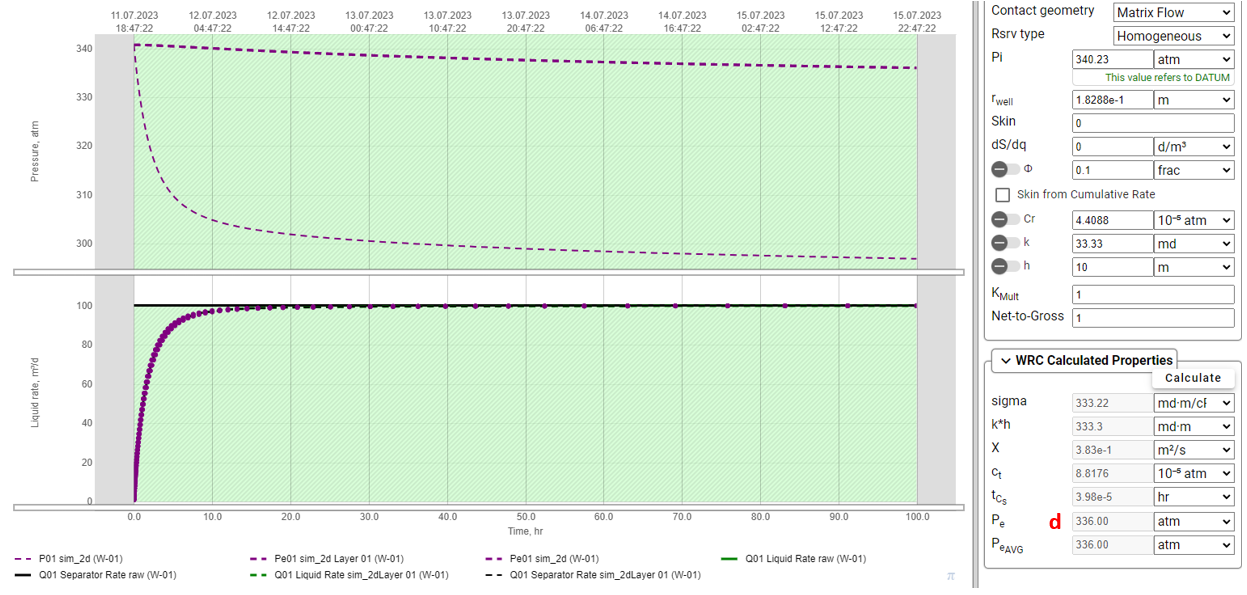This screenshot has width=1247, height=595.
Task: Select the sigma result field 333.22
Action: pos(1113,403)
